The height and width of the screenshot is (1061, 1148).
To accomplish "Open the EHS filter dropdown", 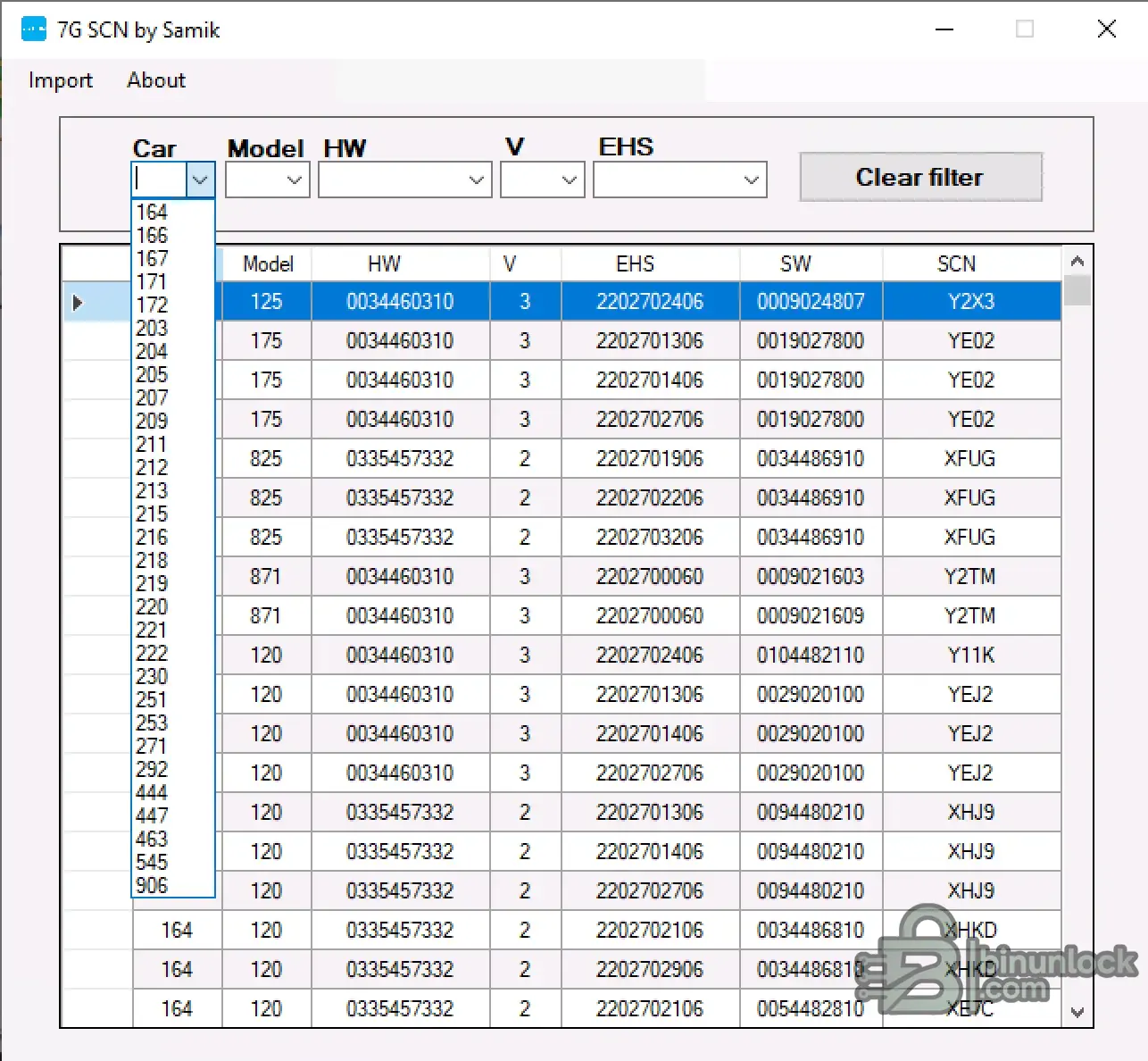I will click(x=751, y=180).
